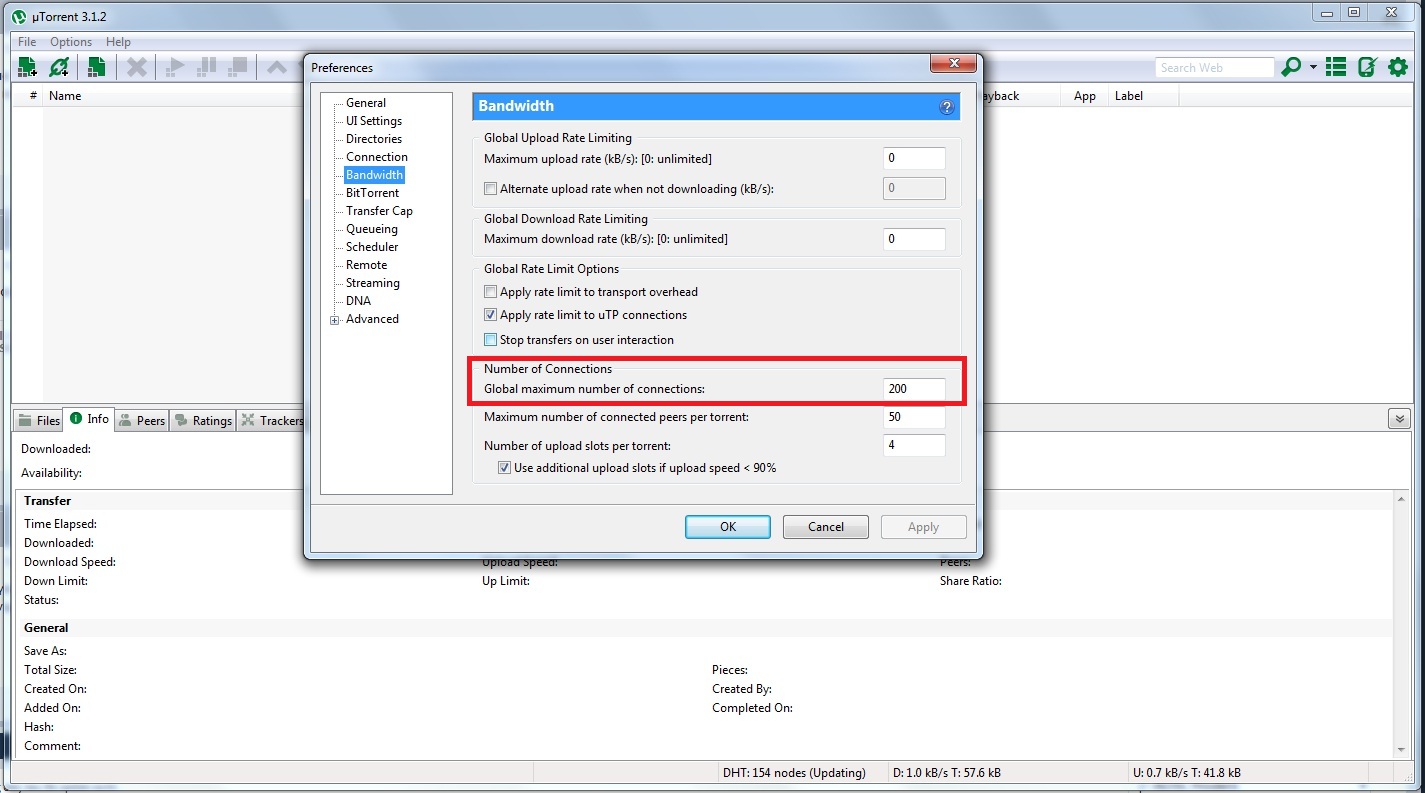Image resolution: width=1425 pixels, height=793 pixels.
Task: Select the Info tab
Action: 89,419
